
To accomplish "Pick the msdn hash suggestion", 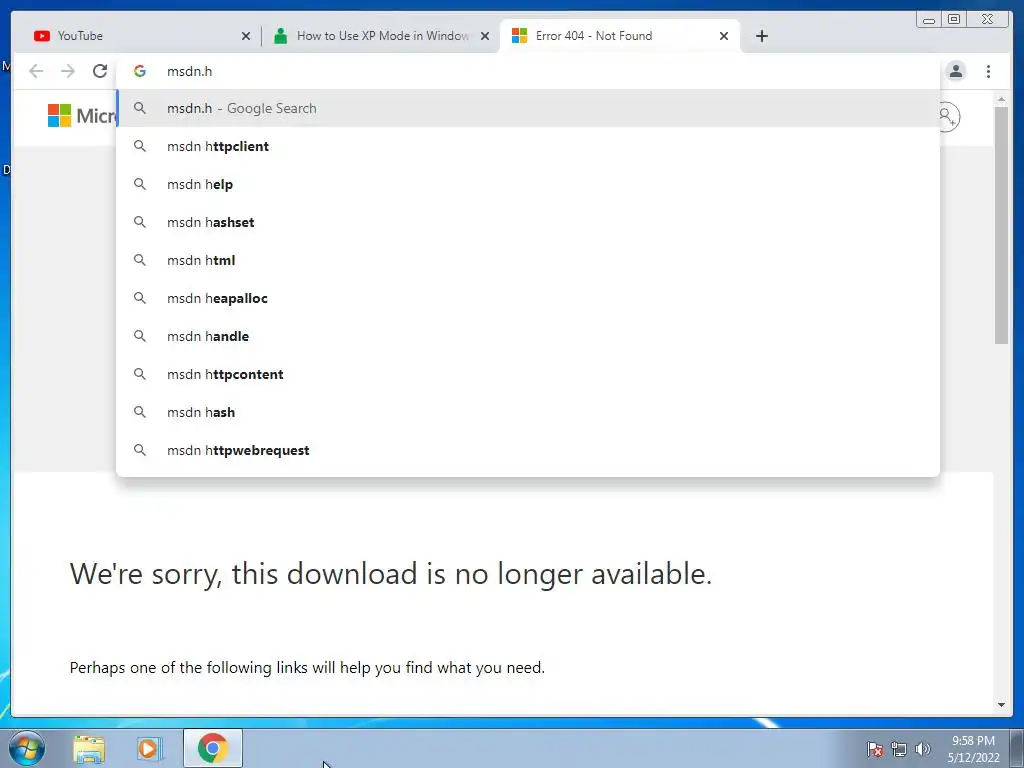I will coord(528,412).
